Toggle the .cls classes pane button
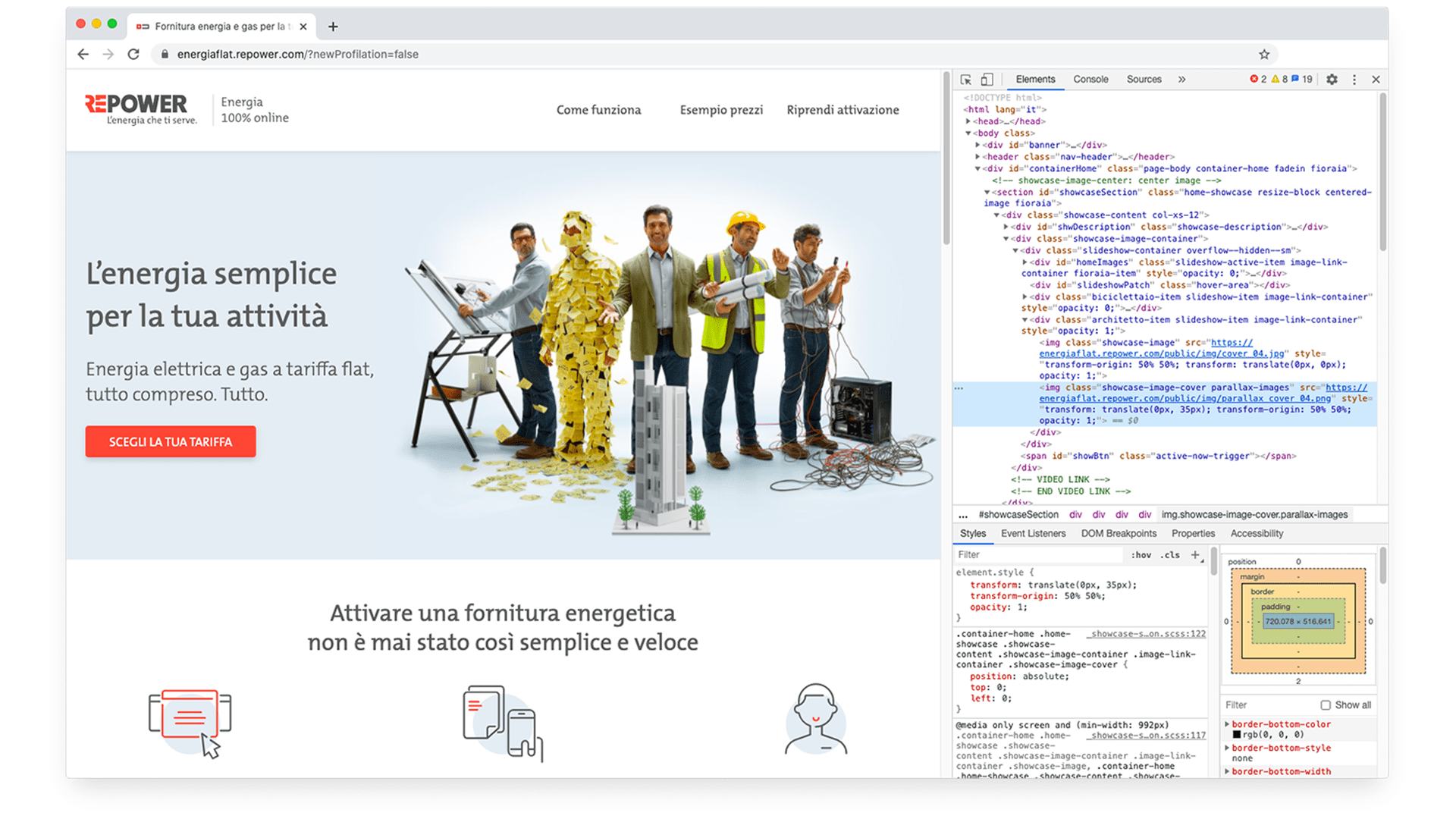 (1172, 555)
